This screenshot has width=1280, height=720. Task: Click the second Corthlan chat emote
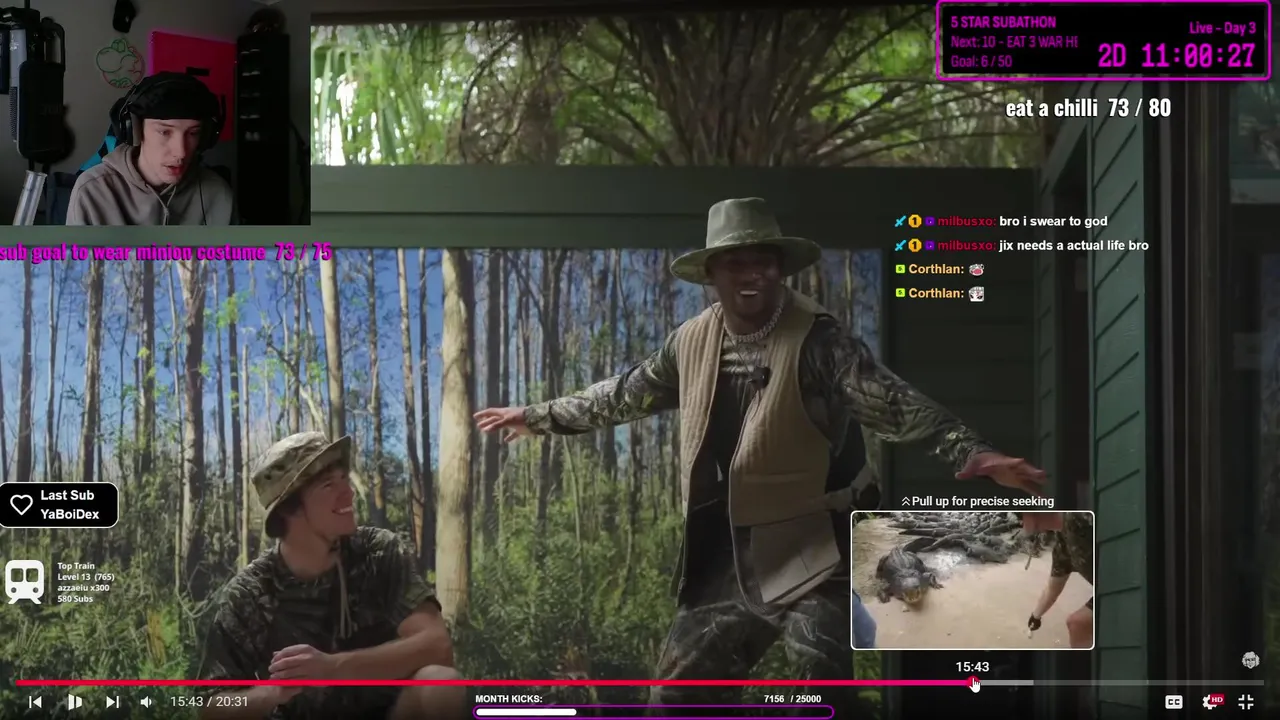[x=977, y=293]
